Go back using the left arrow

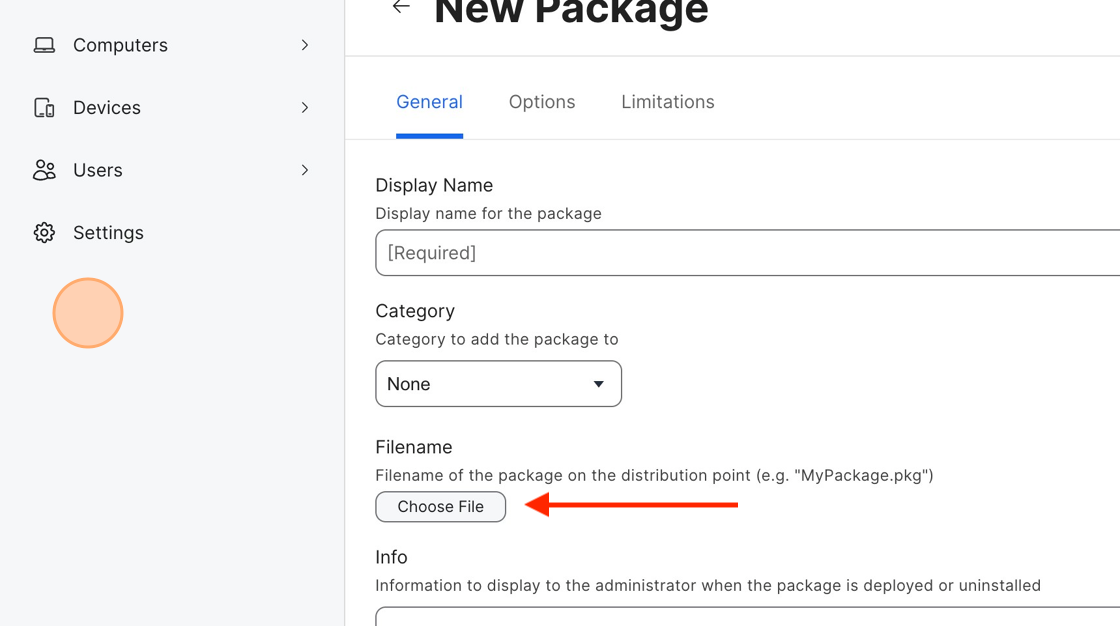[x=401, y=7]
